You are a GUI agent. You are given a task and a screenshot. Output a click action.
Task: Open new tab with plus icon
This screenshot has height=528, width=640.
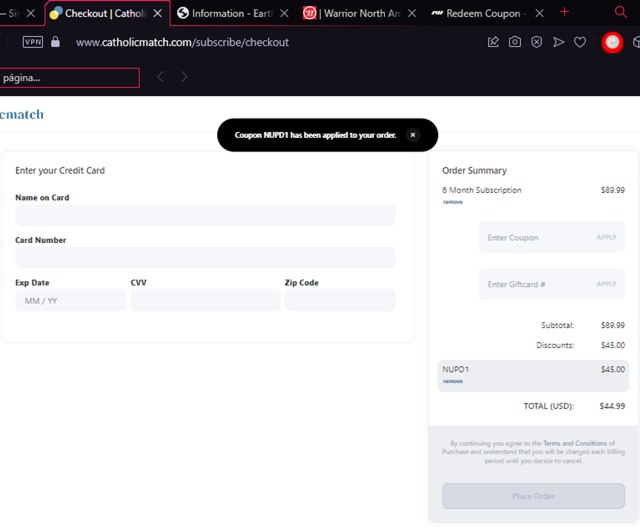click(x=564, y=12)
